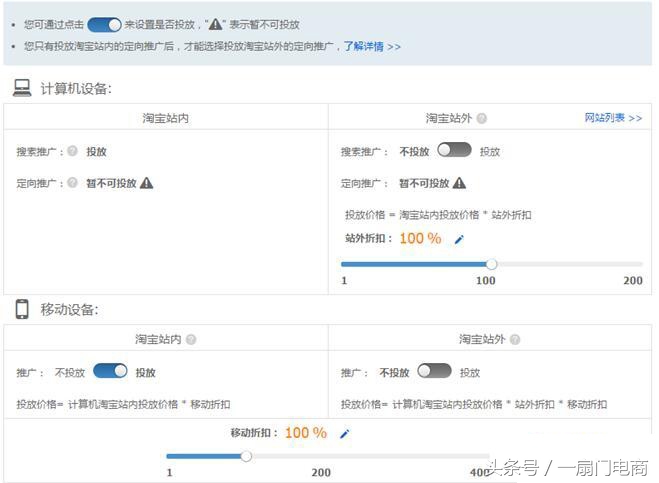Click the 1 mark under 站外折扣 slider

[x=344, y=280]
